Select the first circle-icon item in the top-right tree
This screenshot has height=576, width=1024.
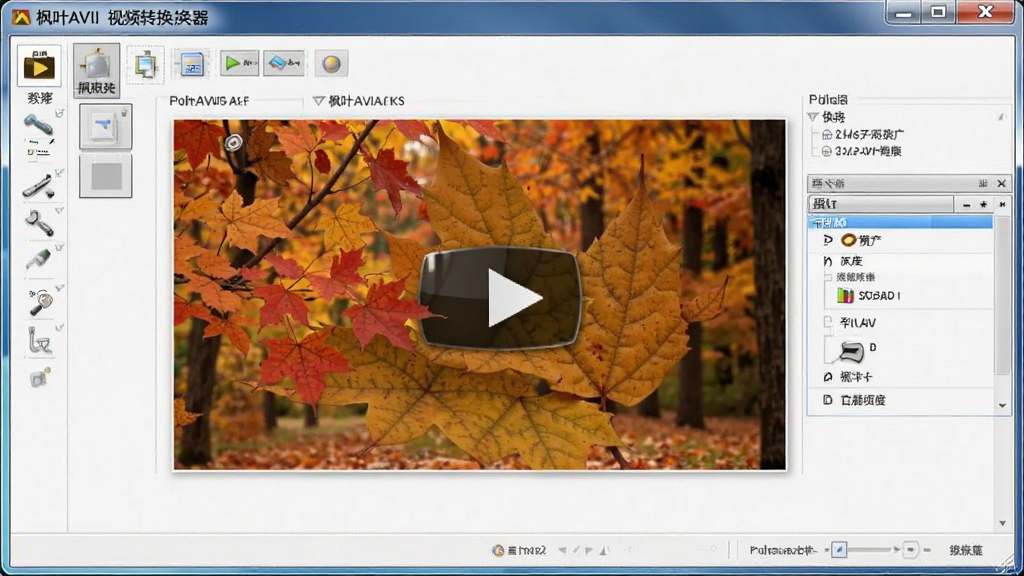(x=862, y=135)
